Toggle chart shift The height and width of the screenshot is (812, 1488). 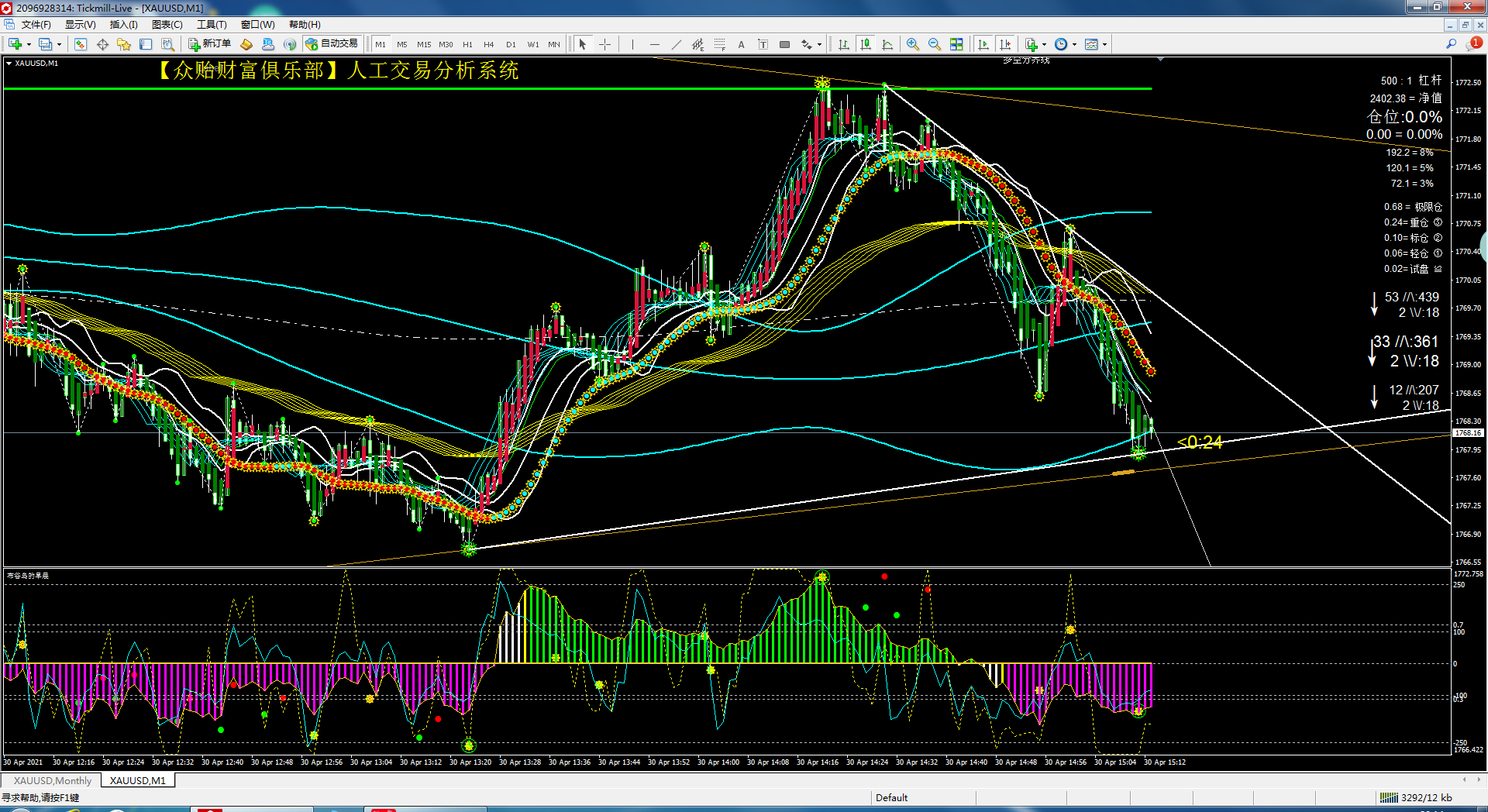point(1006,44)
